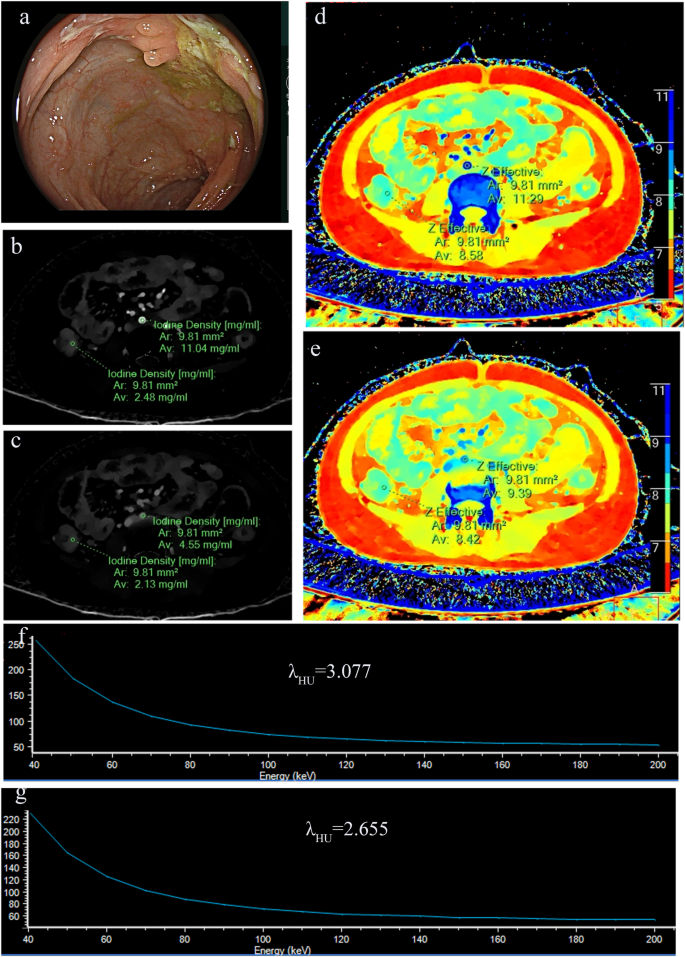Click the 'Av: 8.42' Z Effective value in panel e

tap(456, 540)
